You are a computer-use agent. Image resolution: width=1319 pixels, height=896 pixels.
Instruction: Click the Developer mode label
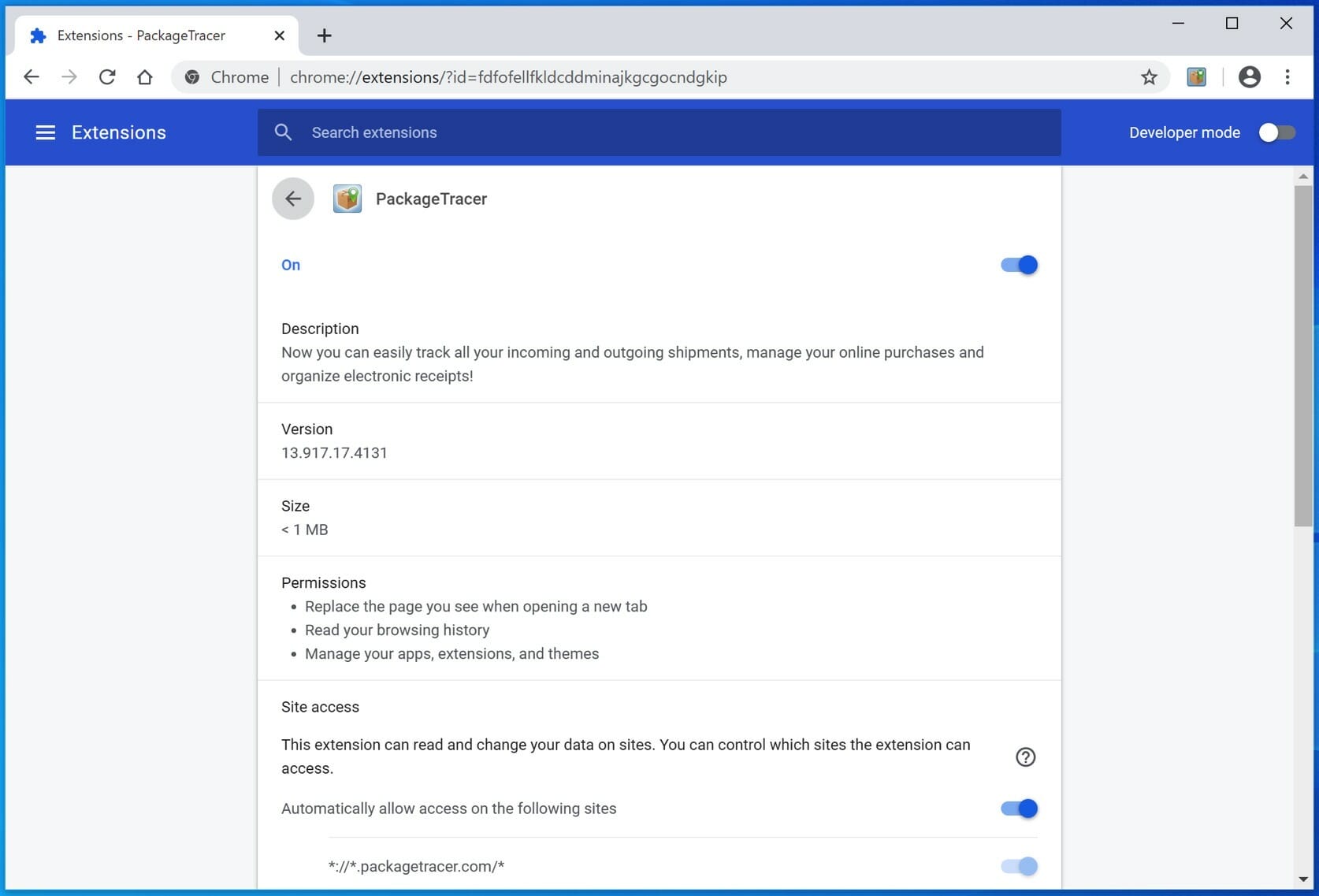[1184, 132]
